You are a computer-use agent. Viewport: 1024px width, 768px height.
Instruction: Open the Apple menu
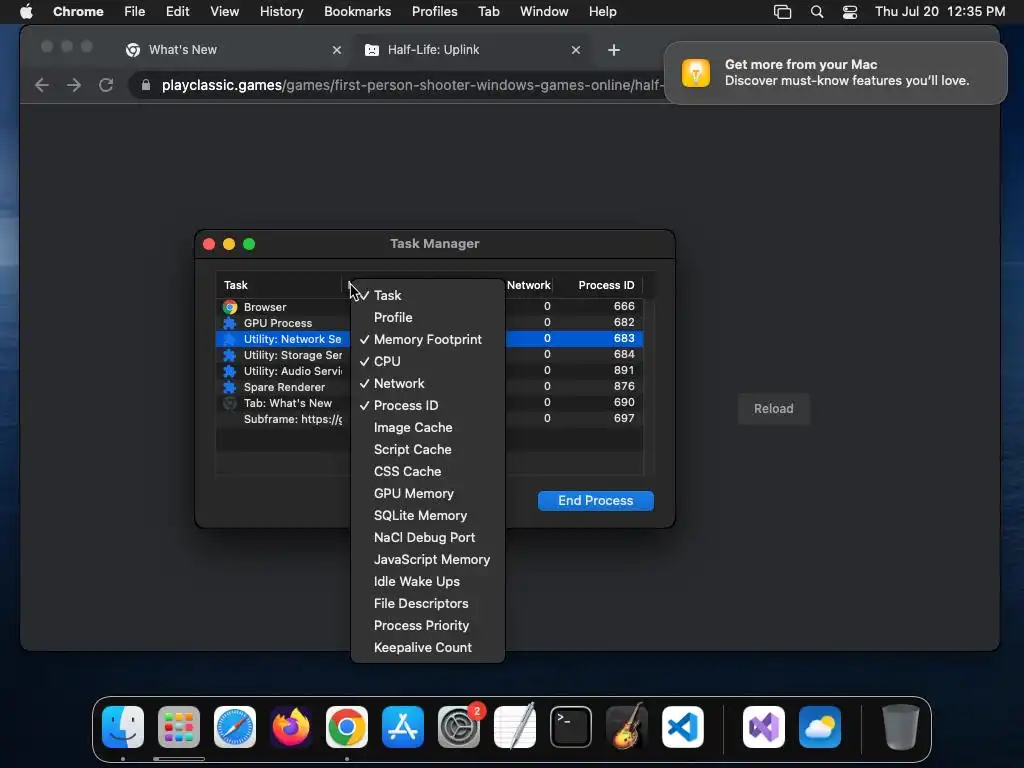click(x=26, y=11)
